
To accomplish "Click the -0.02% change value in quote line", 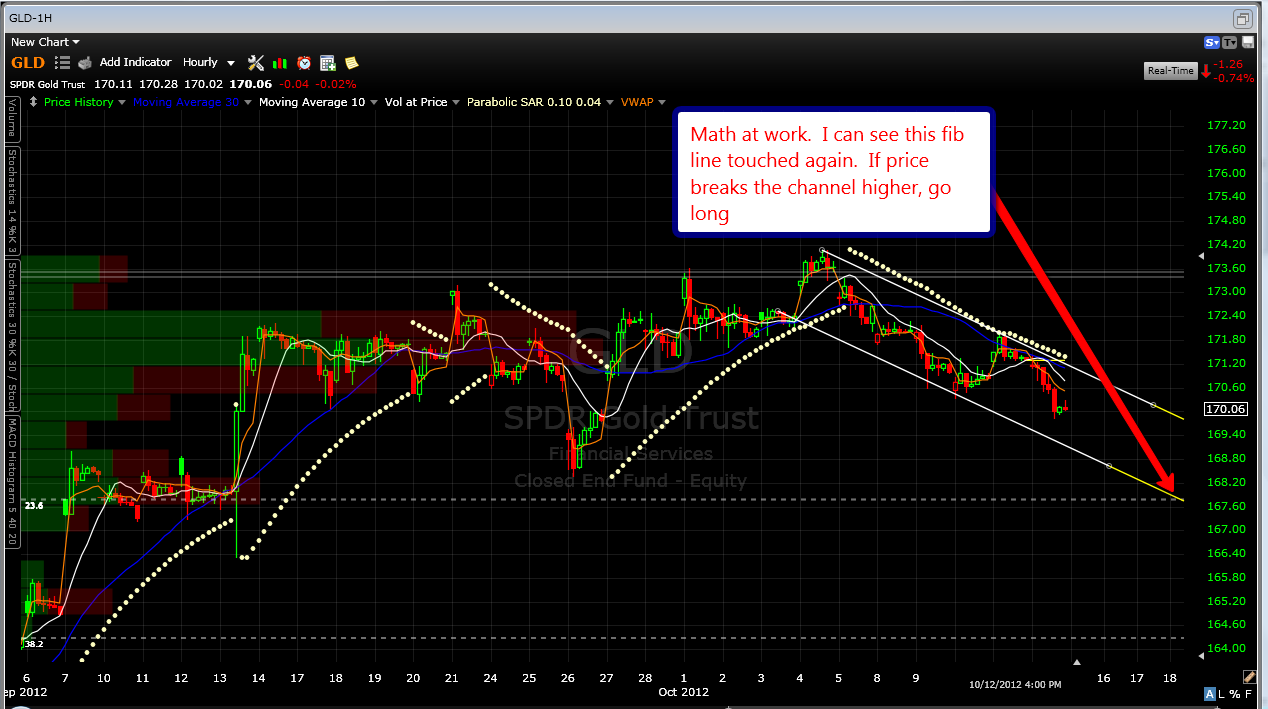I will pos(338,84).
